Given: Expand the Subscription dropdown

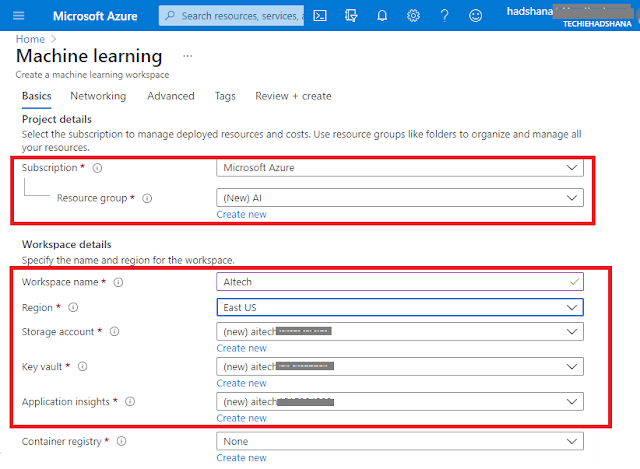Looking at the screenshot, I should point(400,168).
